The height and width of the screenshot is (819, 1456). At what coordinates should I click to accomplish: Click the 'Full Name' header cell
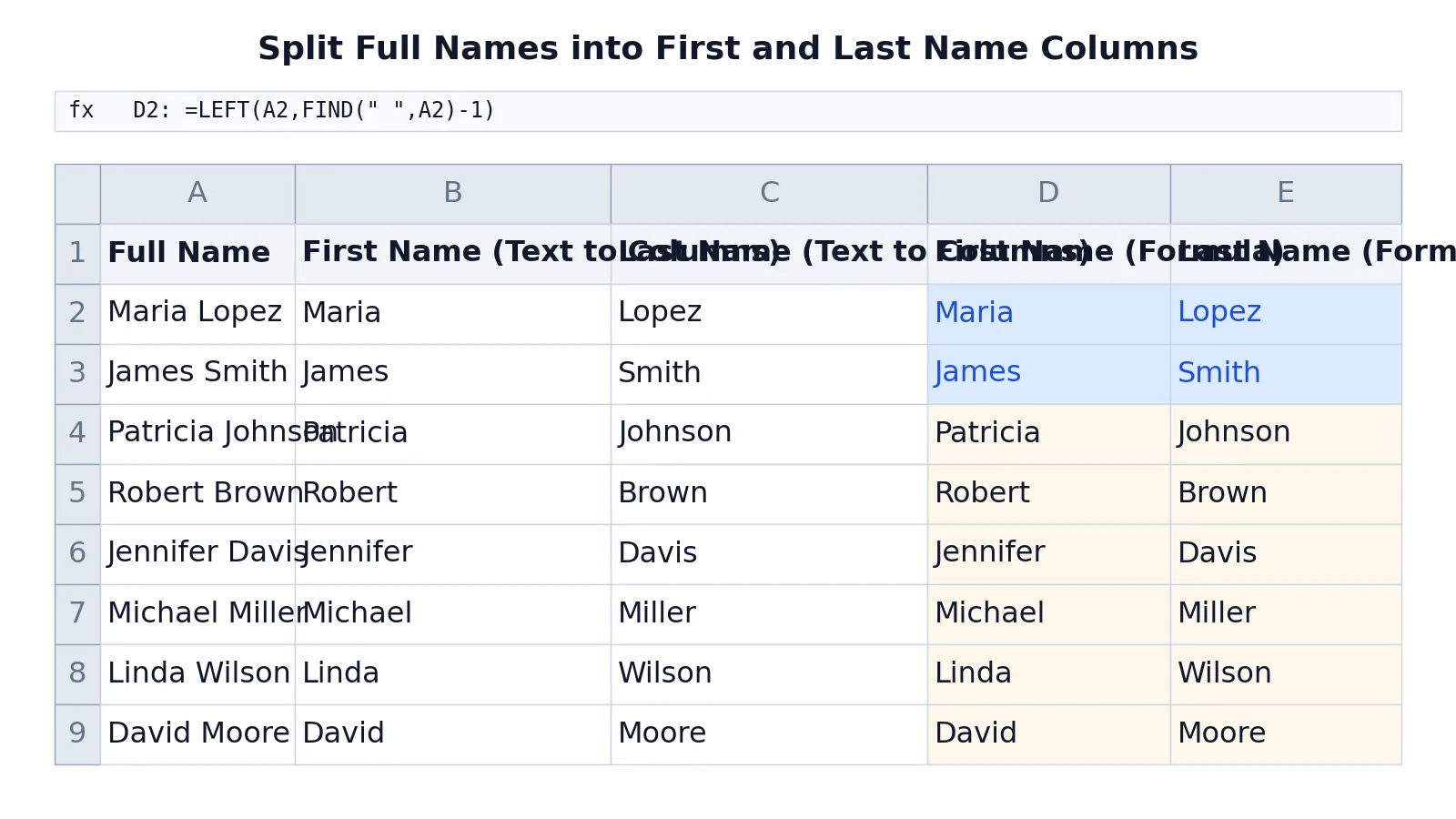[x=197, y=254]
